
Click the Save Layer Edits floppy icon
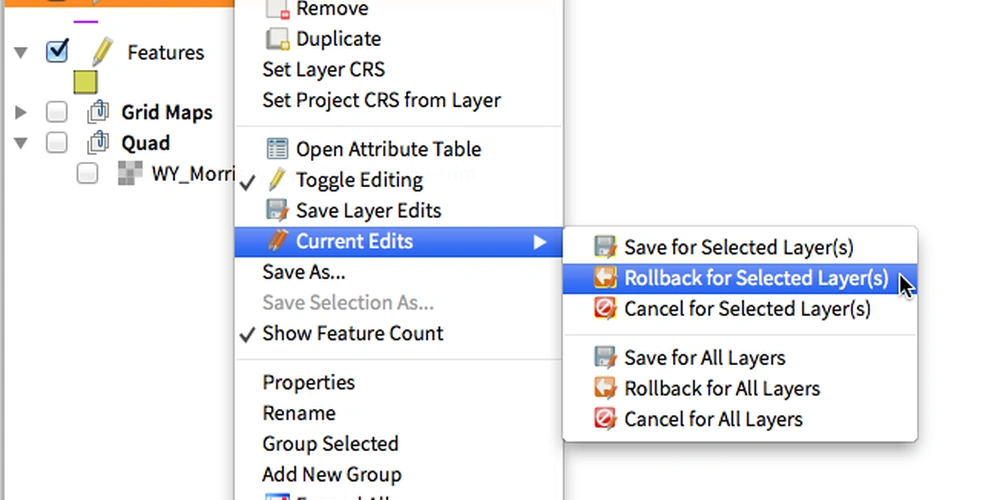pyautogui.click(x=277, y=210)
